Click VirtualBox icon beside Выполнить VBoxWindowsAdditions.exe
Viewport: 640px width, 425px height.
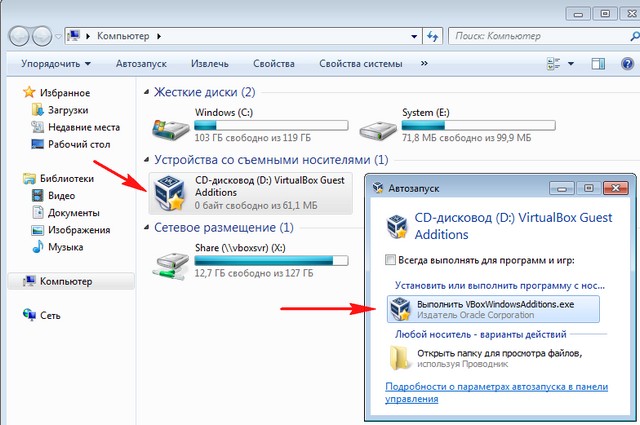pos(400,309)
